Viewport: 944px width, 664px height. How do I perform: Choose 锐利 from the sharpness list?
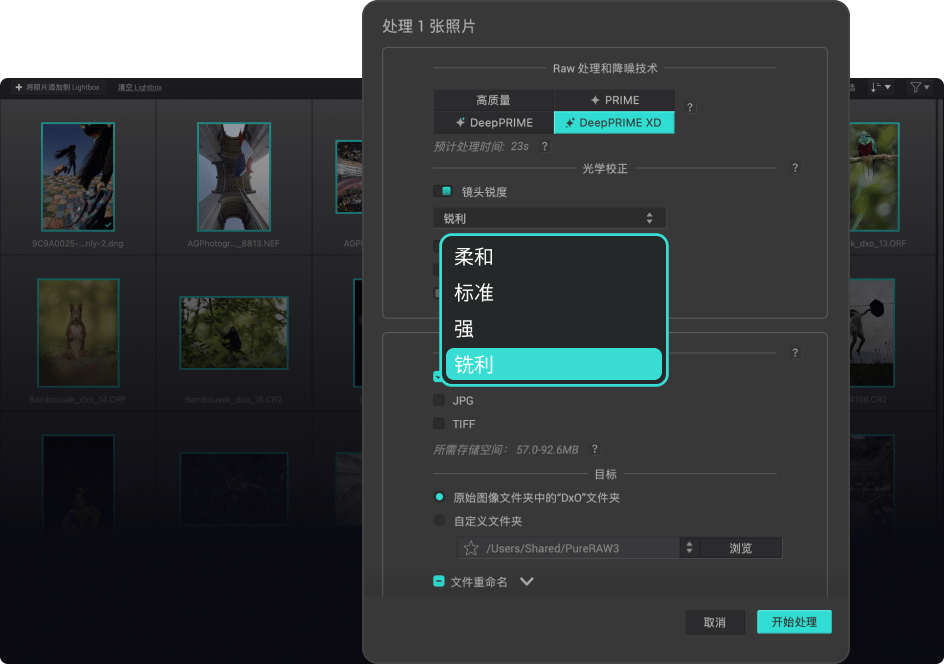coord(553,364)
